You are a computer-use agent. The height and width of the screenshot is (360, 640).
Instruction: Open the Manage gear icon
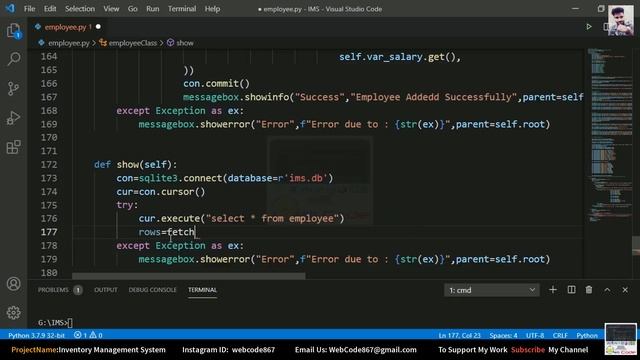click(x=13, y=313)
